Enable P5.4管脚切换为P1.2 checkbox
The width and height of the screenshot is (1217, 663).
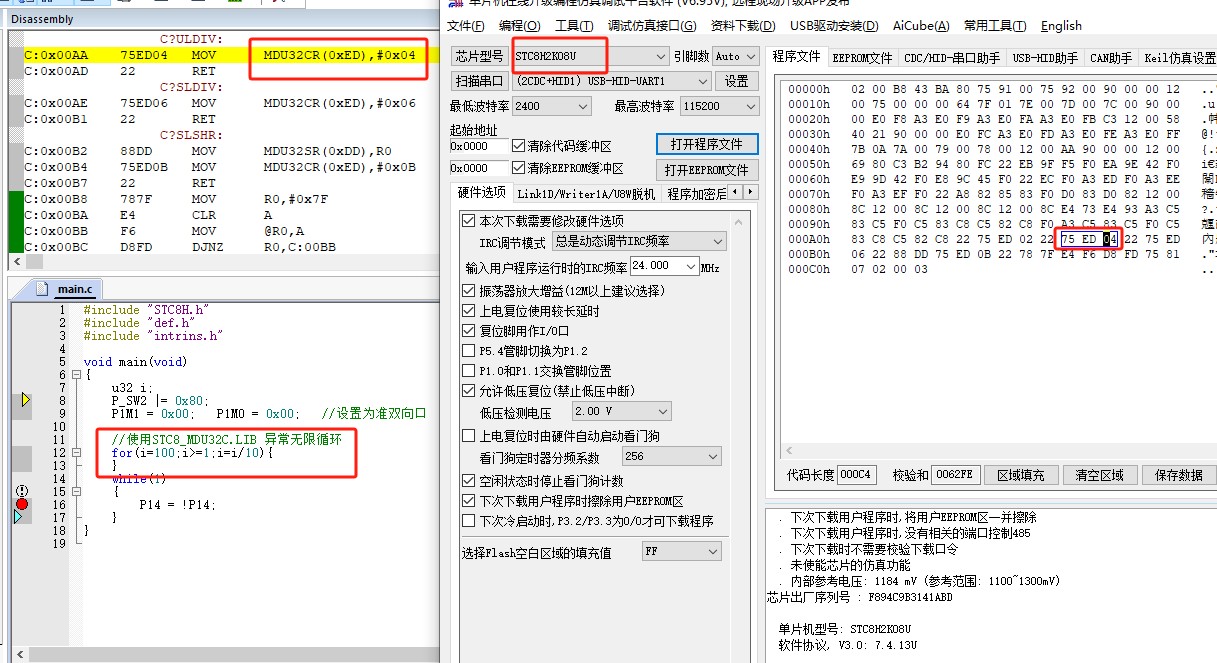(x=469, y=351)
